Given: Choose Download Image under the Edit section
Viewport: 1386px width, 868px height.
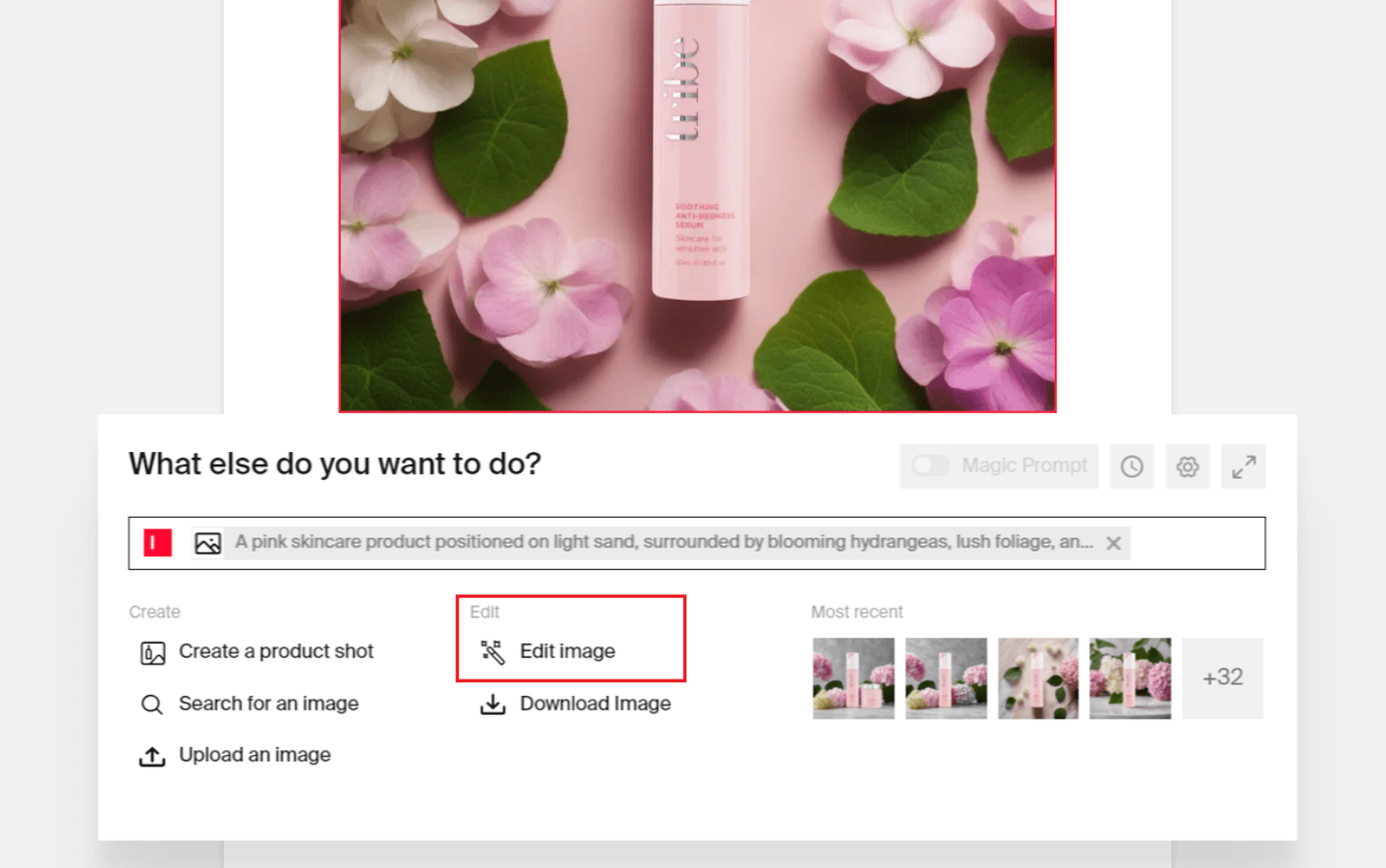Looking at the screenshot, I should tap(595, 703).
